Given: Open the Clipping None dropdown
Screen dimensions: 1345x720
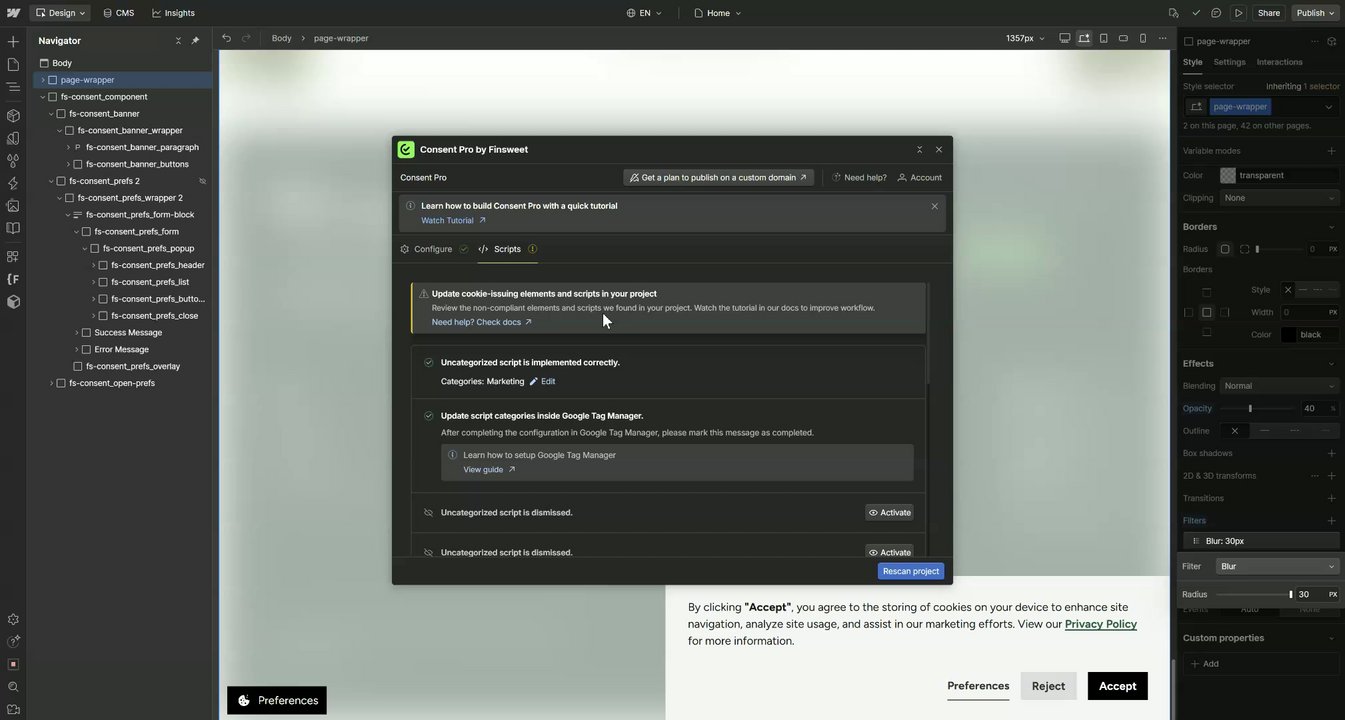Looking at the screenshot, I should (x=1279, y=198).
